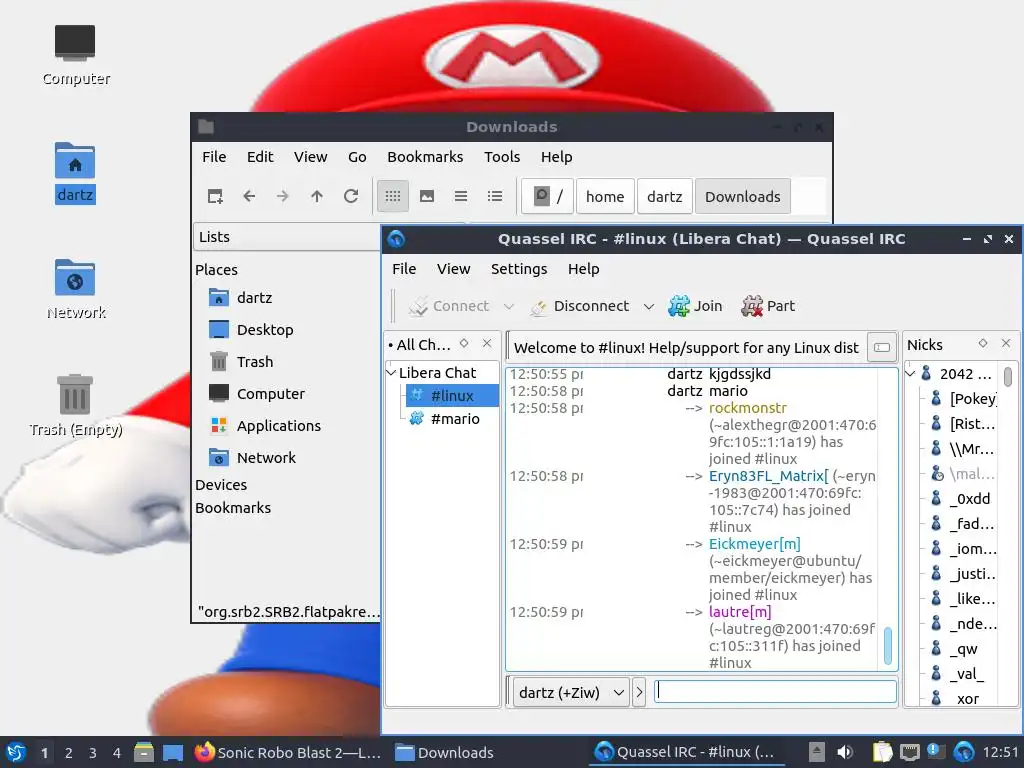Click the Disconnect button in Quassel toolbar
The image size is (1024, 768).
[580, 306]
